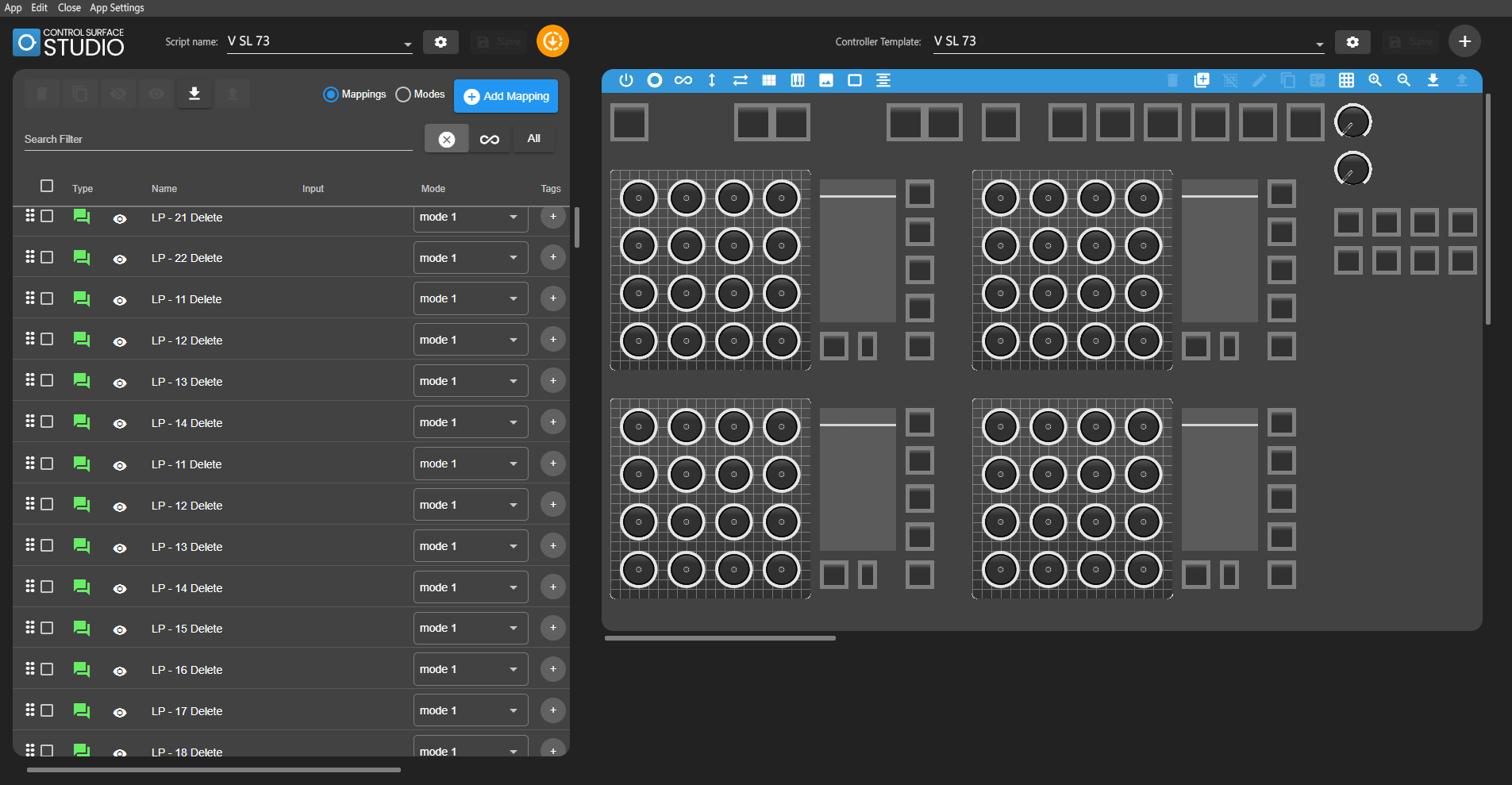Toggle the eye icon for LP - 15 Delete
Screen dimensions: 1512x785
pyautogui.click(x=120, y=629)
